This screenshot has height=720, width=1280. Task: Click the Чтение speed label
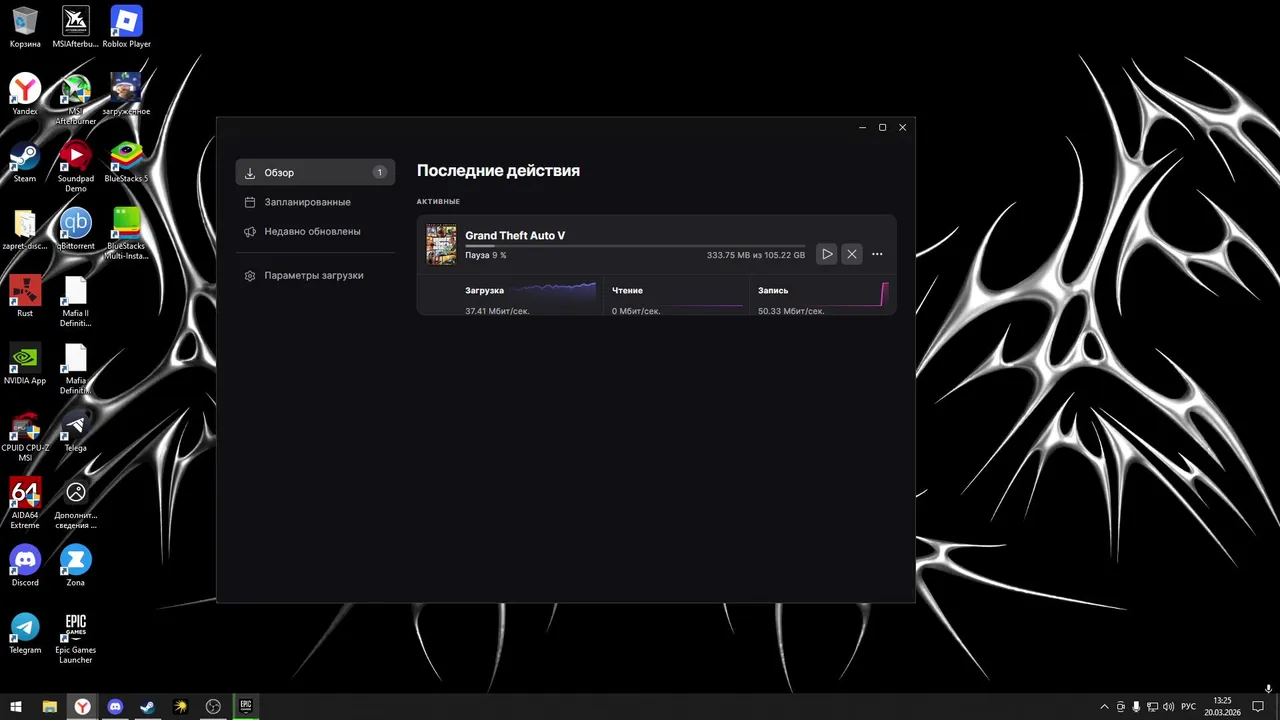(x=627, y=291)
